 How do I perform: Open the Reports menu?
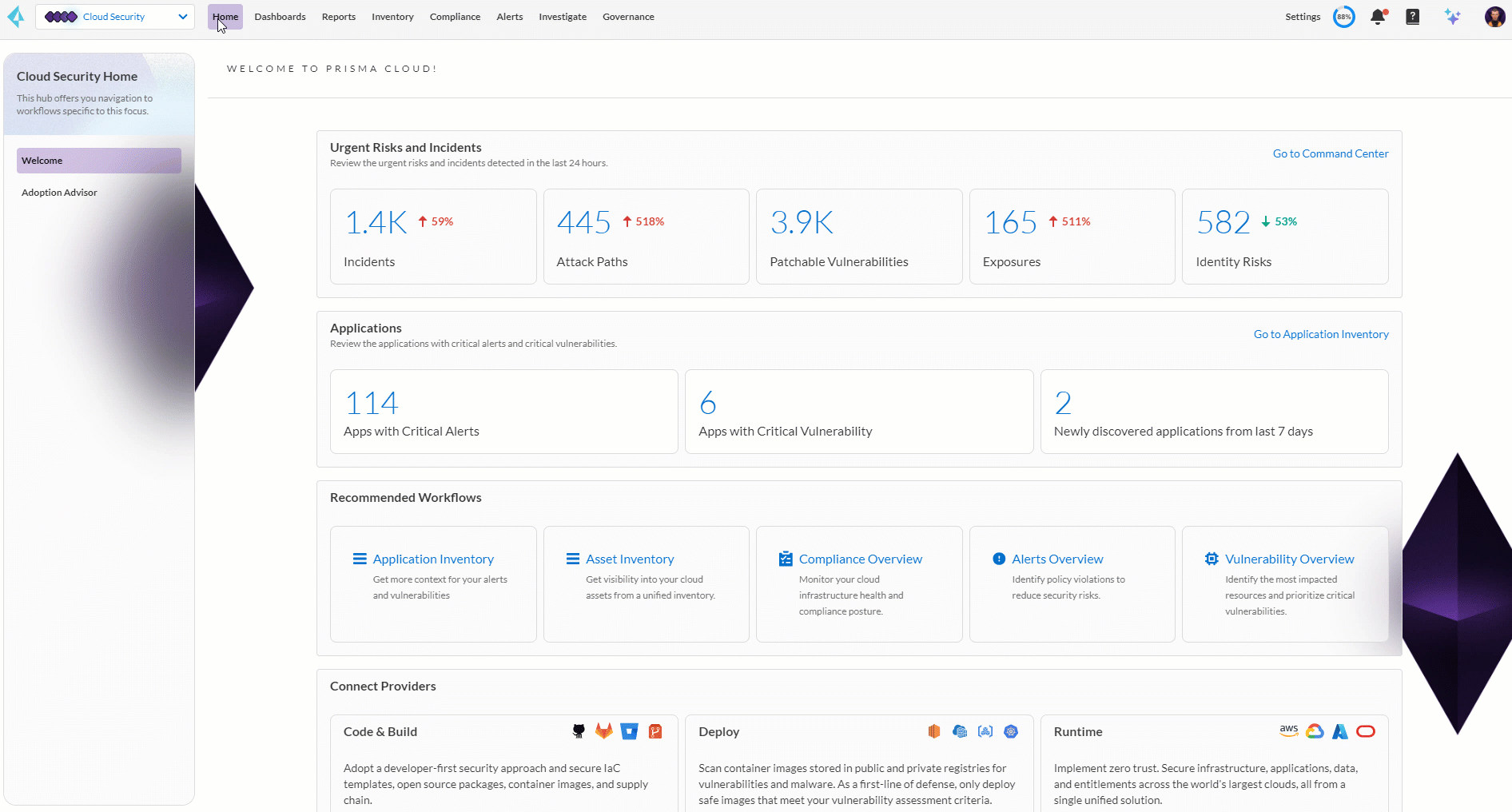click(x=339, y=17)
